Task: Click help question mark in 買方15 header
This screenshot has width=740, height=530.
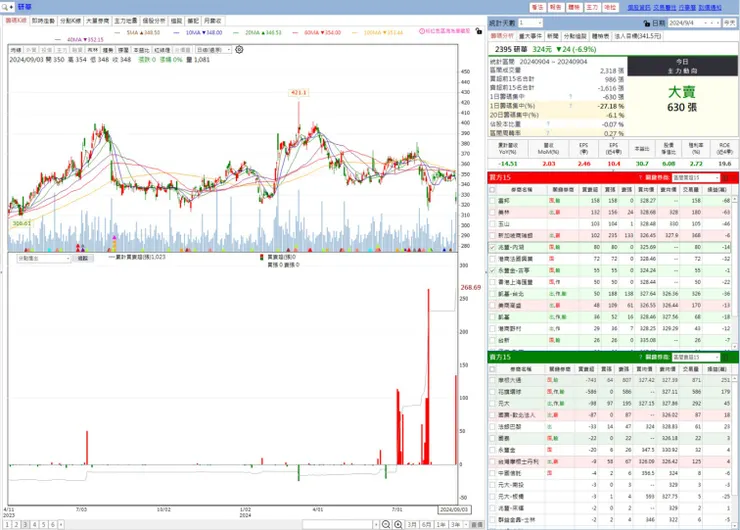Action: [640, 177]
